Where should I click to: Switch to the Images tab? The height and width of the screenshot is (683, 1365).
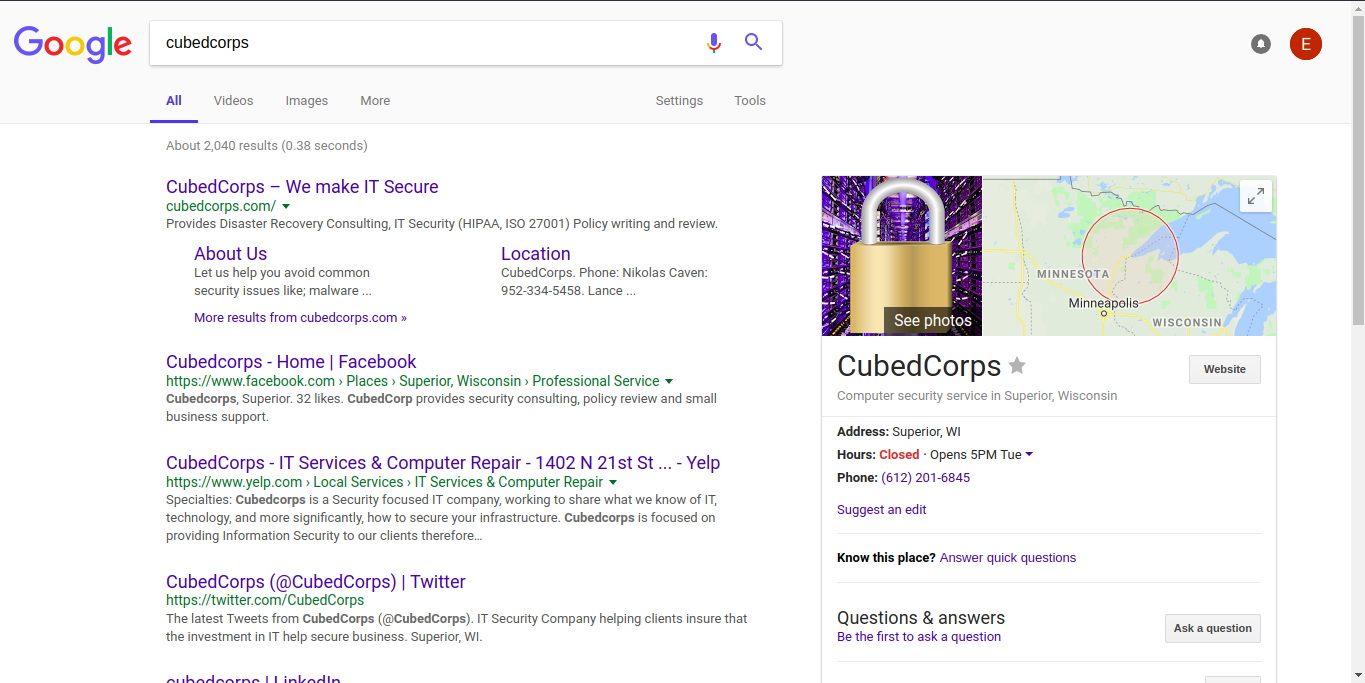click(x=307, y=101)
